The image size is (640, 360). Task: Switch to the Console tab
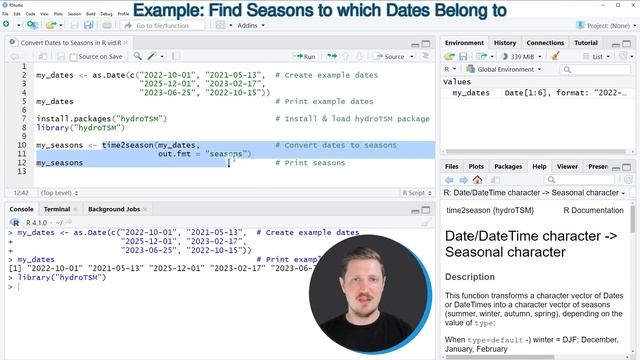point(21,209)
